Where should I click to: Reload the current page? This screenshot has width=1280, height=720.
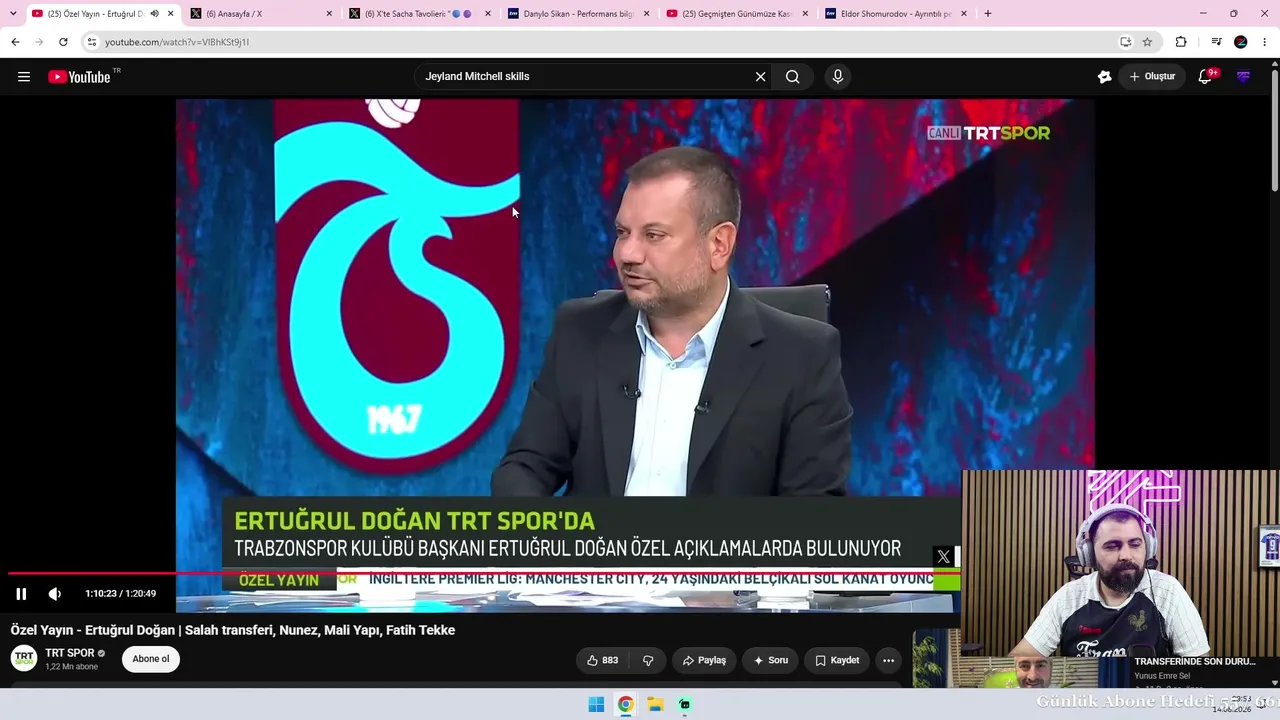(63, 42)
